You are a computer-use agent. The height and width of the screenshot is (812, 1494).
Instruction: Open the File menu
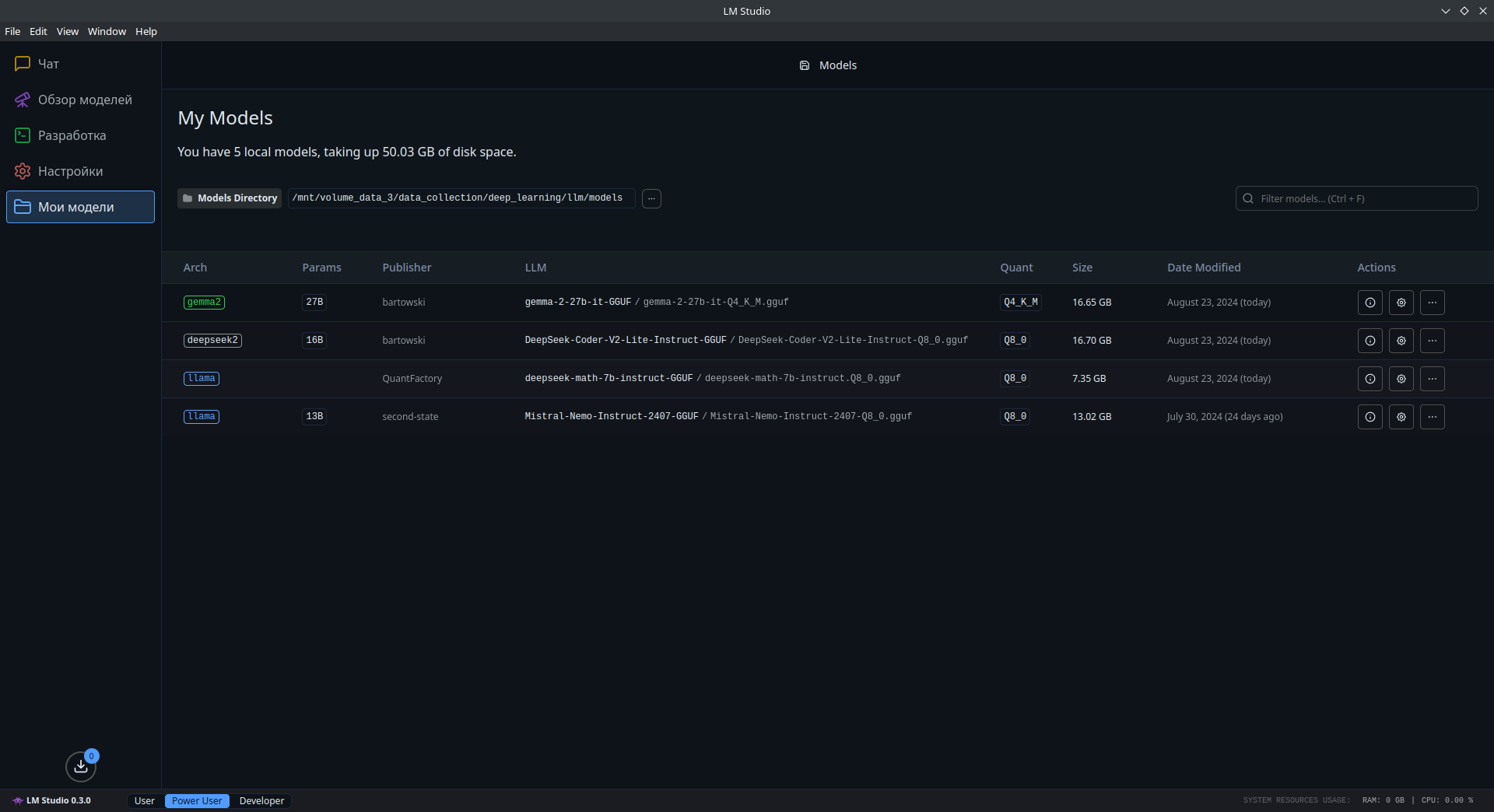click(x=12, y=31)
